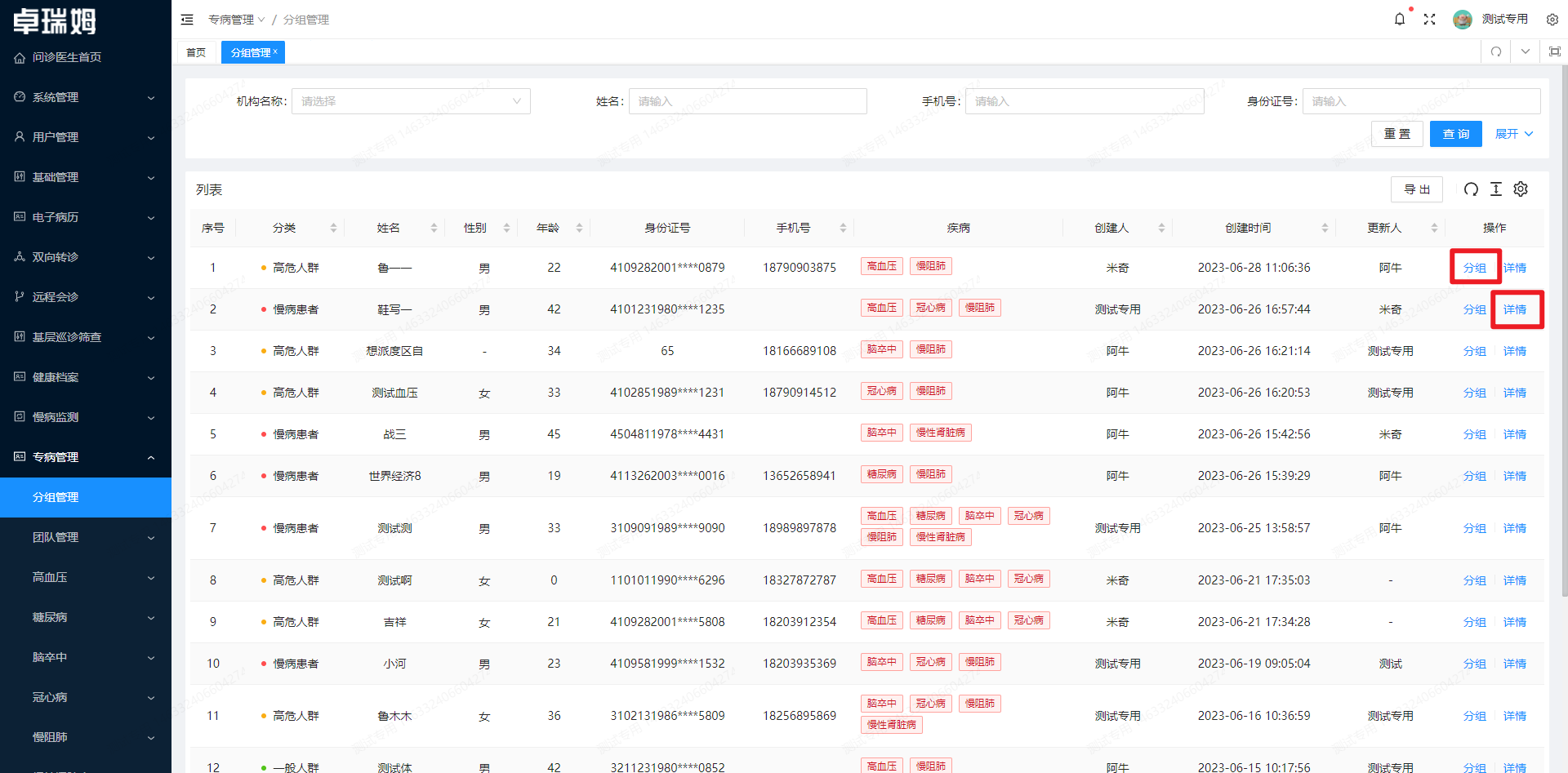The image size is (1568, 773).
Task: Click the 查询 search button
Action: click(x=1455, y=134)
